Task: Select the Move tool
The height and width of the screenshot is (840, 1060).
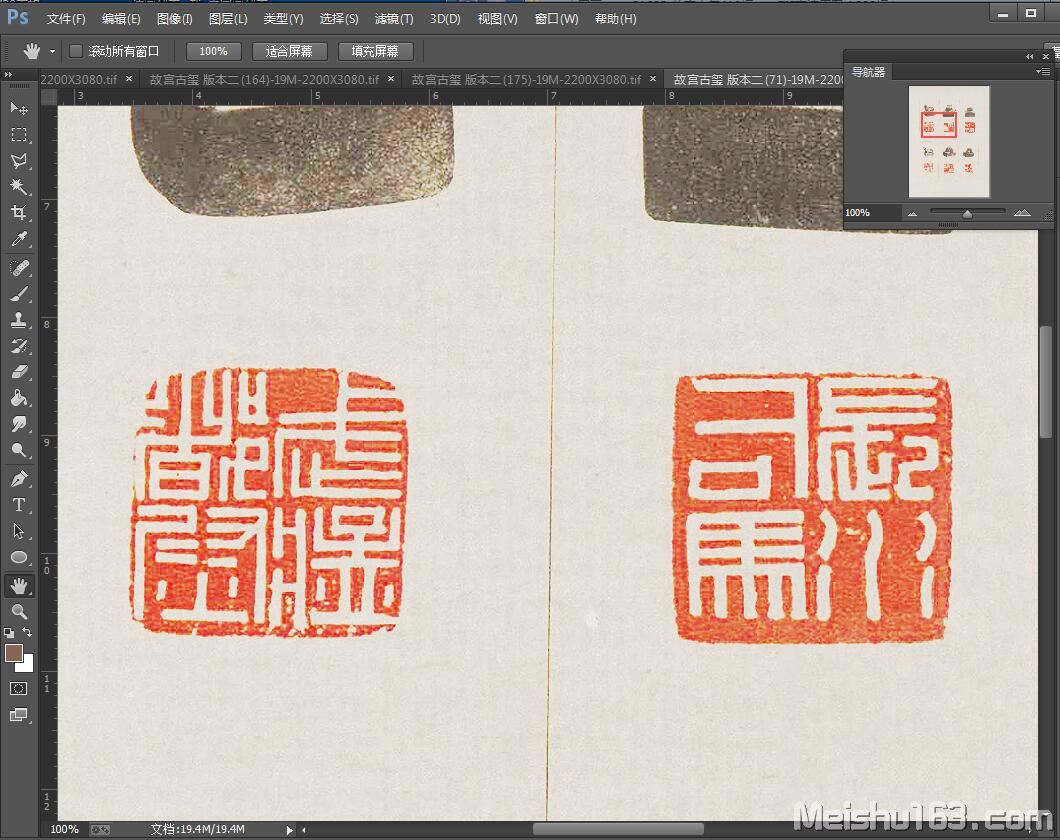Action: tap(19, 108)
